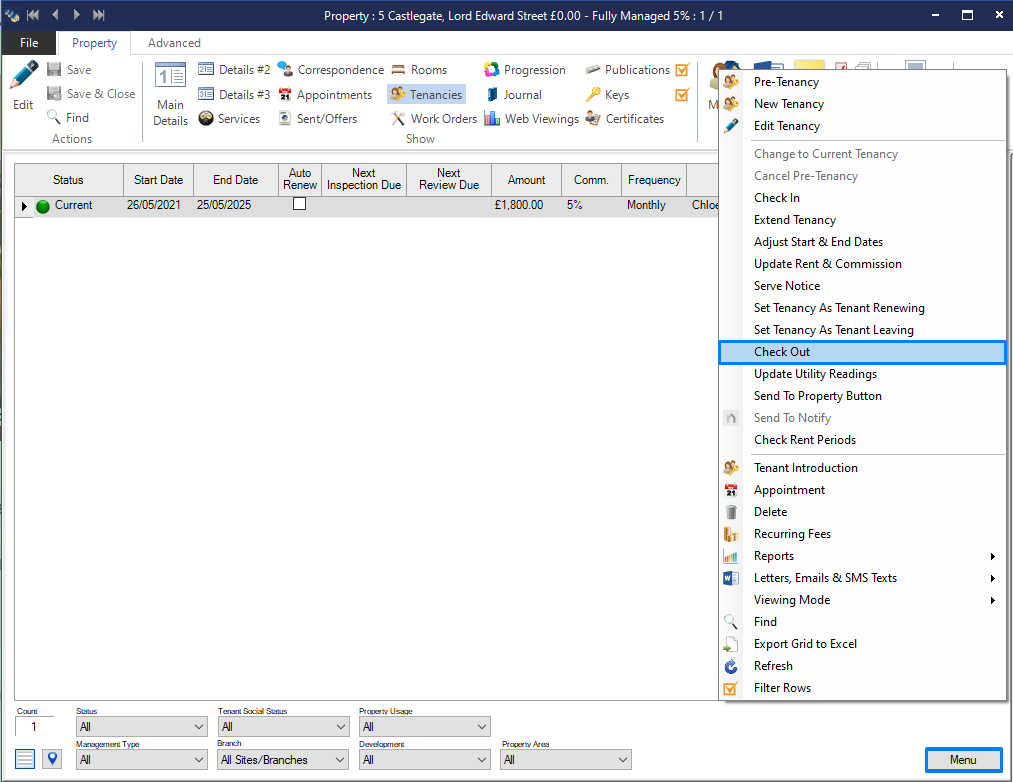The width and height of the screenshot is (1013, 782).
Task: Open Appointments from the ribbon
Action: coord(325,95)
